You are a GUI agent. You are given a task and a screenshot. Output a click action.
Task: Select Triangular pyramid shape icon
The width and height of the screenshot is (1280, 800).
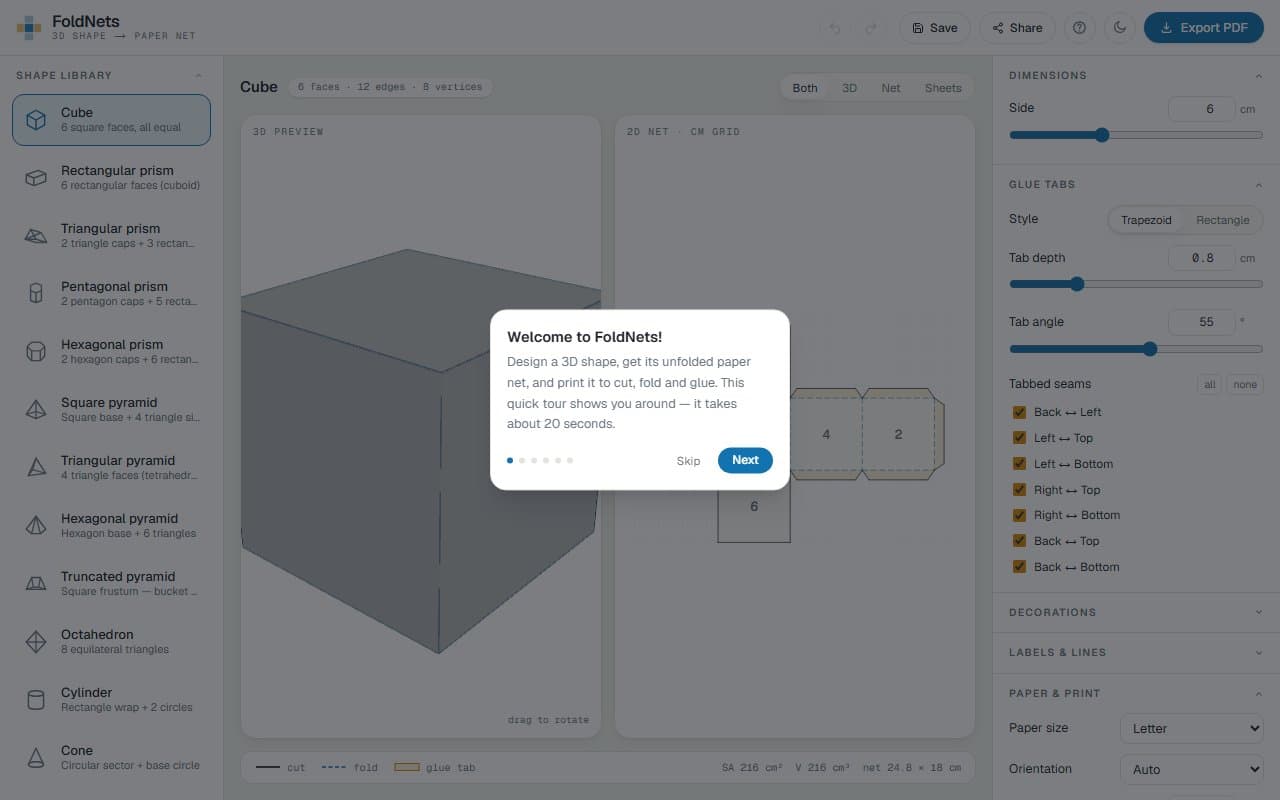coord(36,468)
